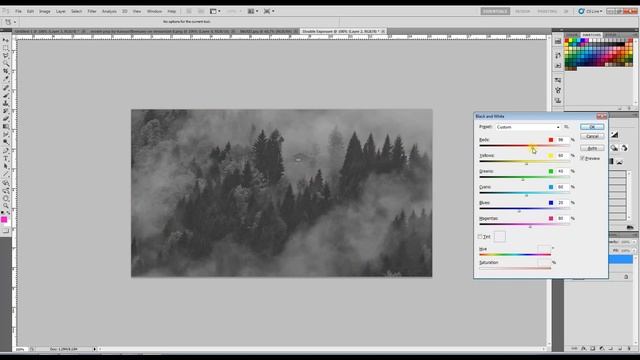
Task: Open the Arrange Documents dropdown
Action: point(253,11)
